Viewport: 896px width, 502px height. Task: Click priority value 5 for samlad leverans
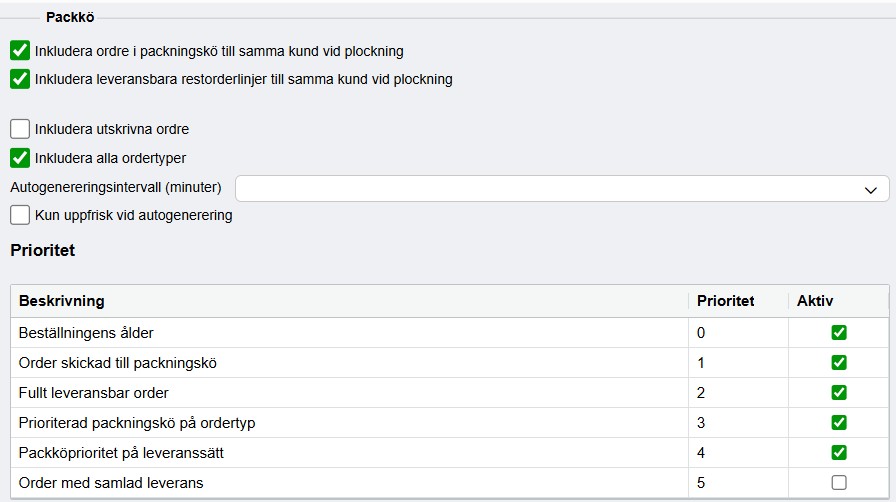click(x=701, y=483)
